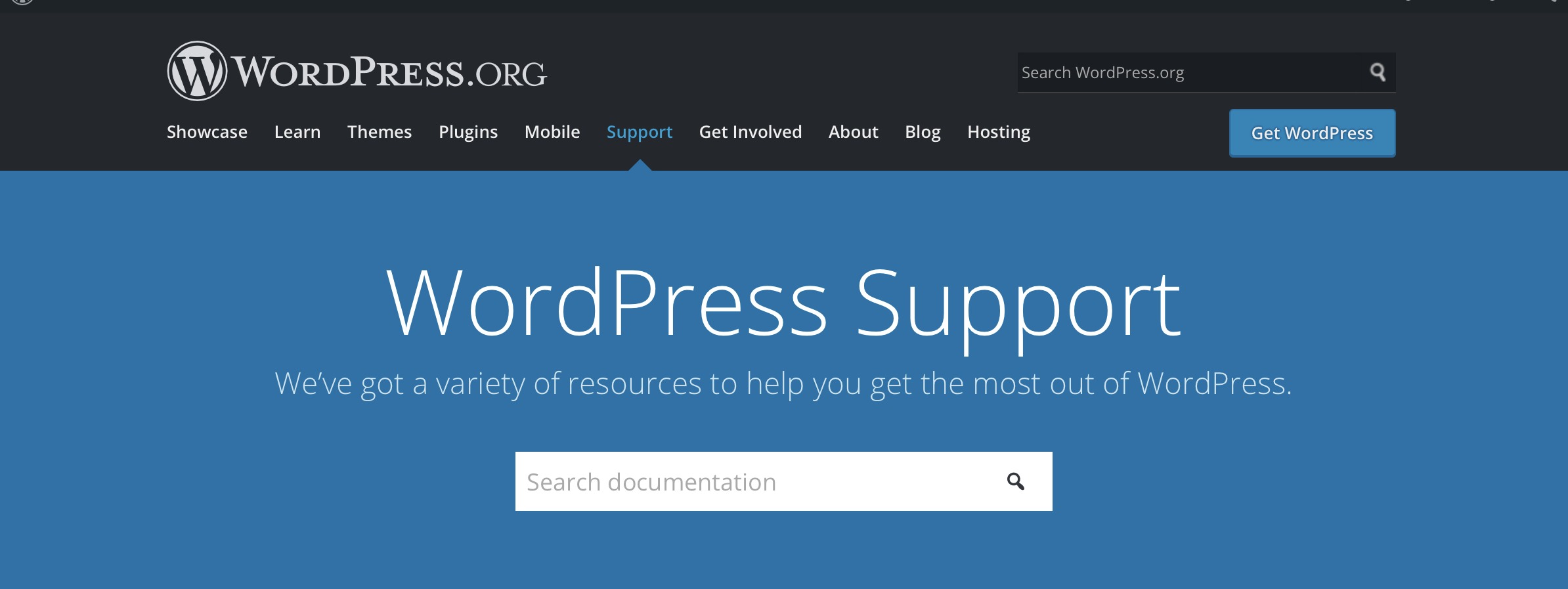Image resolution: width=1568 pixels, height=589 pixels.
Task: Visit the About page
Action: 854,132
